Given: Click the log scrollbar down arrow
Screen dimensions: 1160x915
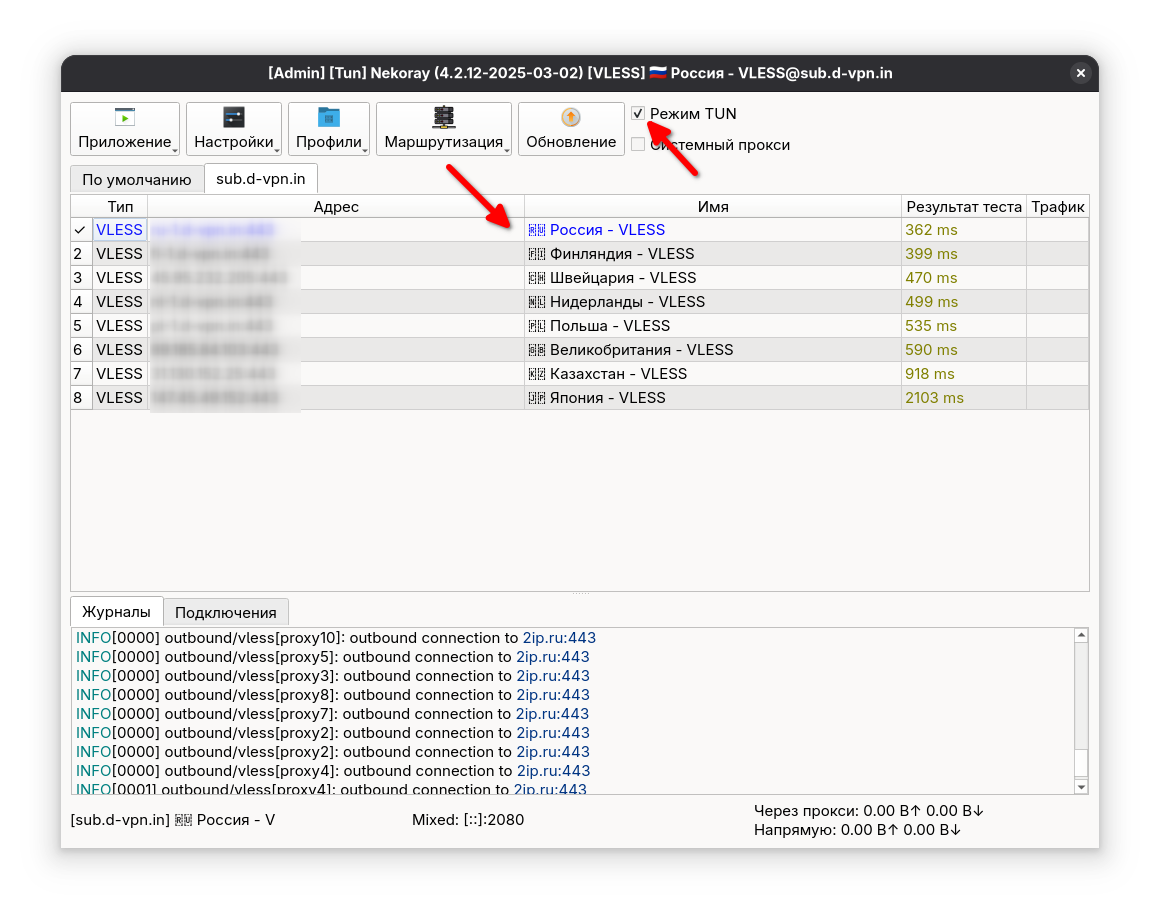Looking at the screenshot, I should [x=1081, y=787].
